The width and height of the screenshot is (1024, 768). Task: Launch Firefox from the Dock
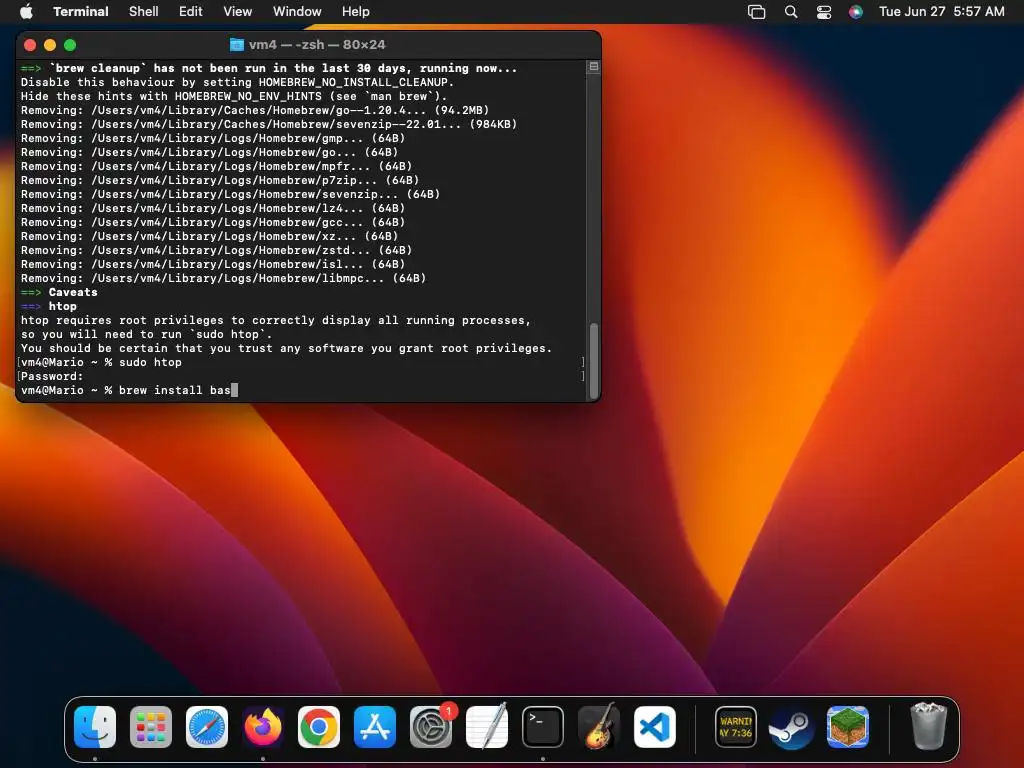(263, 726)
